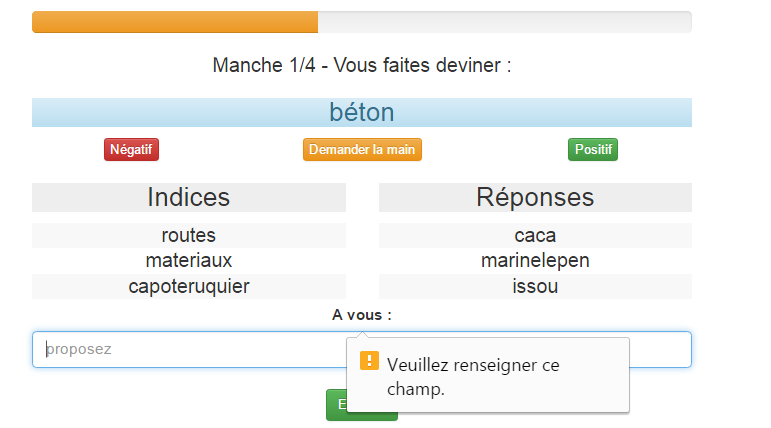Click the Veuillez renseigner ce champ message
The height and width of the screenshot is (428, 771).
[473, 376]
